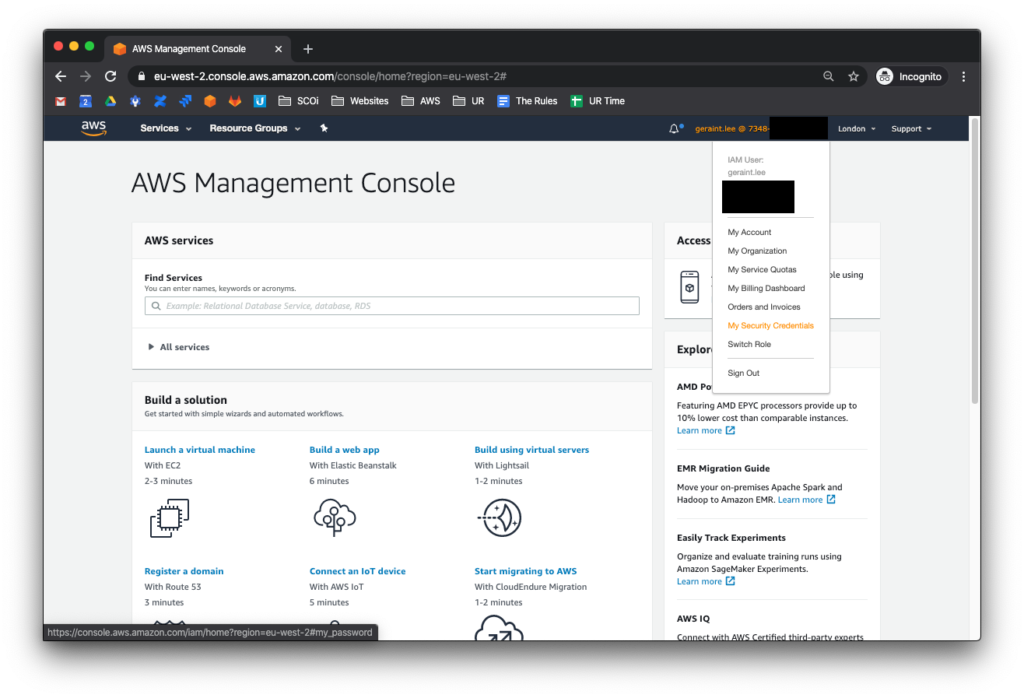Image resolution: width=1024 pixels, height=698 pixels.
Task: Select My Organization menu item
Action: [x=757, y=251]
